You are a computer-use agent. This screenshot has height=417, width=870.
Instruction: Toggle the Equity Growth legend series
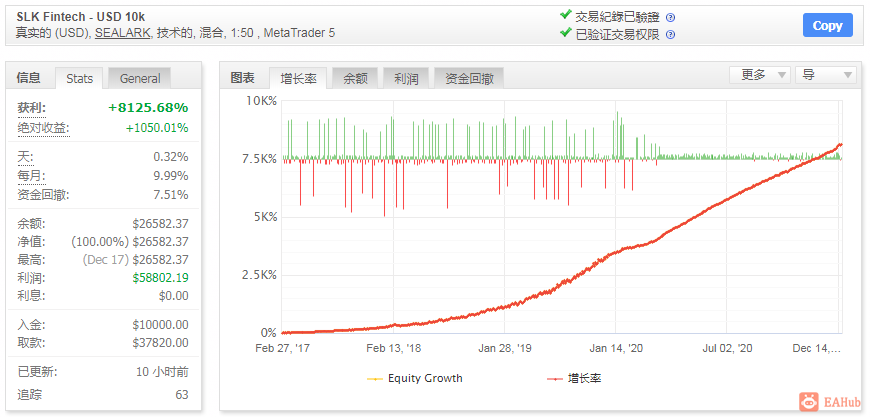pos(414,379)
